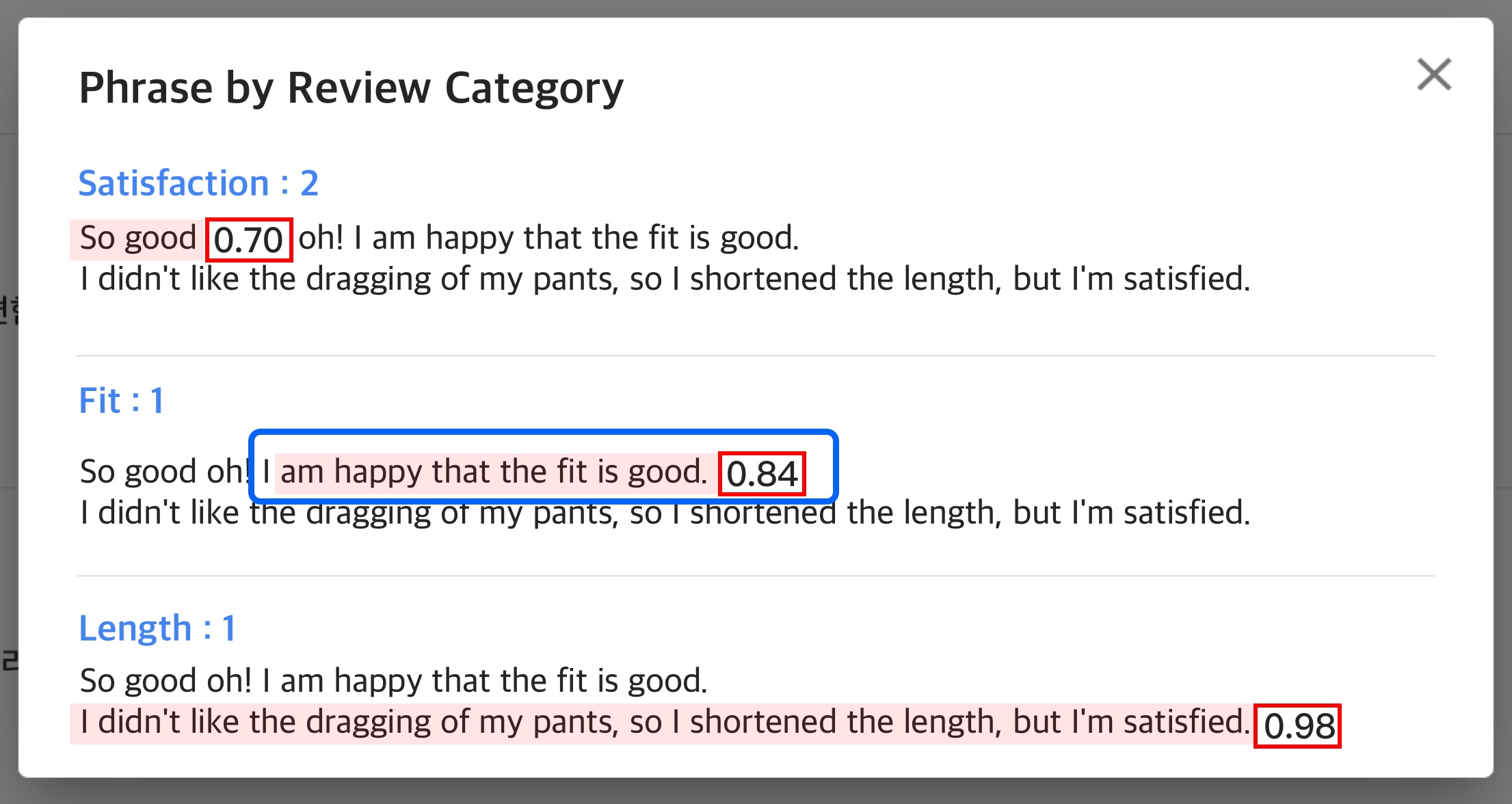The height and width of the screenshot is (804, 1512).
Task: Close the Phrase by Review Category dialog
Action: click(x=1434, y=75)
